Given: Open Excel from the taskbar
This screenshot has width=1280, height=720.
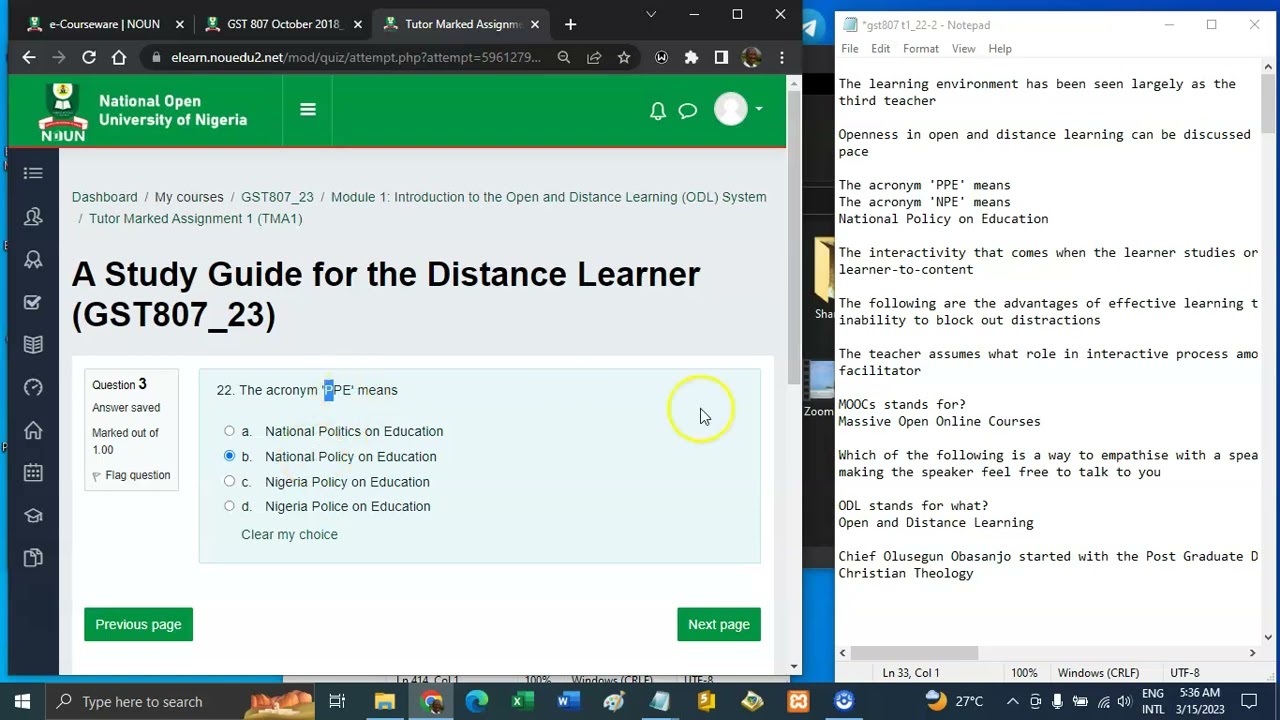Looking at the screenshot, I should 522,701.
